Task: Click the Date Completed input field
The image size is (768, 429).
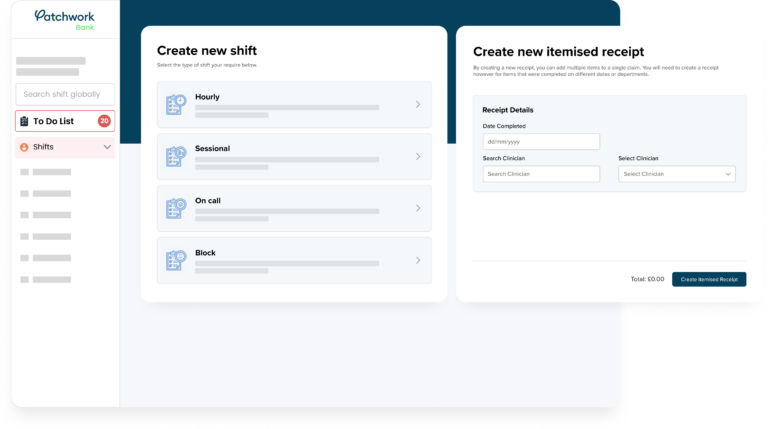Action: 541,142
